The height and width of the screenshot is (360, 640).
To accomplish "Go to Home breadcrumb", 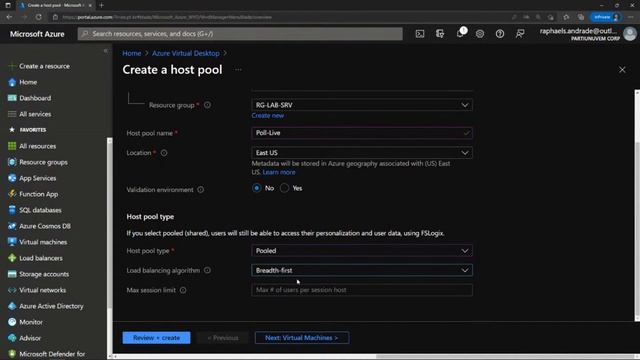I will (131, 53).
